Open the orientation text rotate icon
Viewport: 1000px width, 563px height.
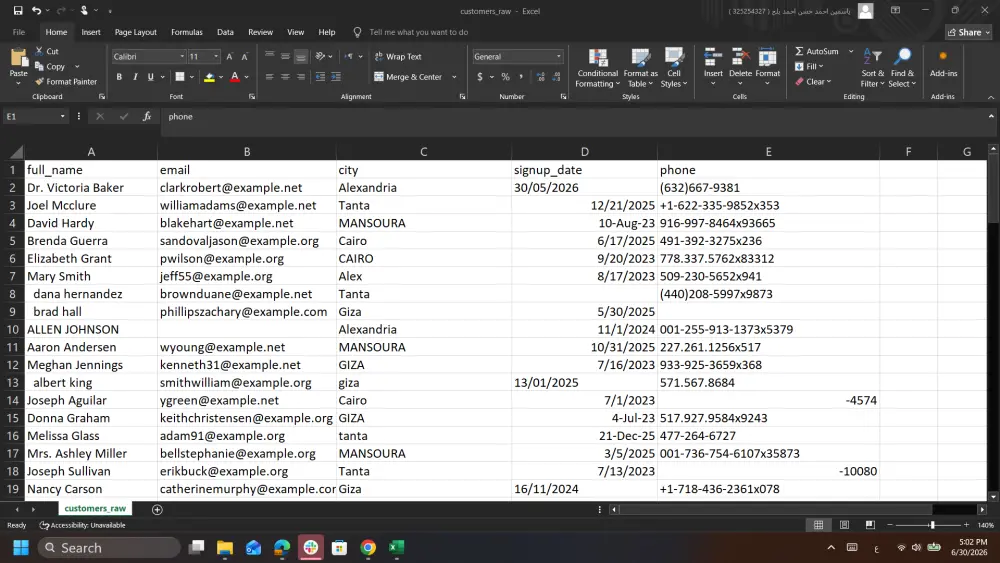320,56
